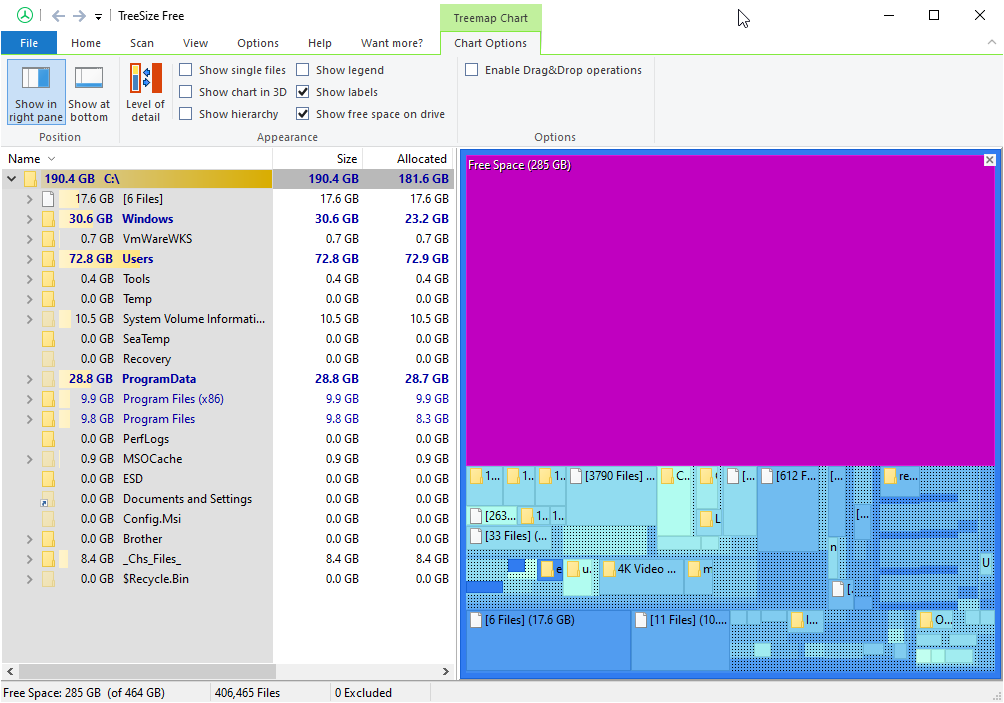Expand System Volume Information node
Viewport: 1004px width, 703px height.
[29, 319]
